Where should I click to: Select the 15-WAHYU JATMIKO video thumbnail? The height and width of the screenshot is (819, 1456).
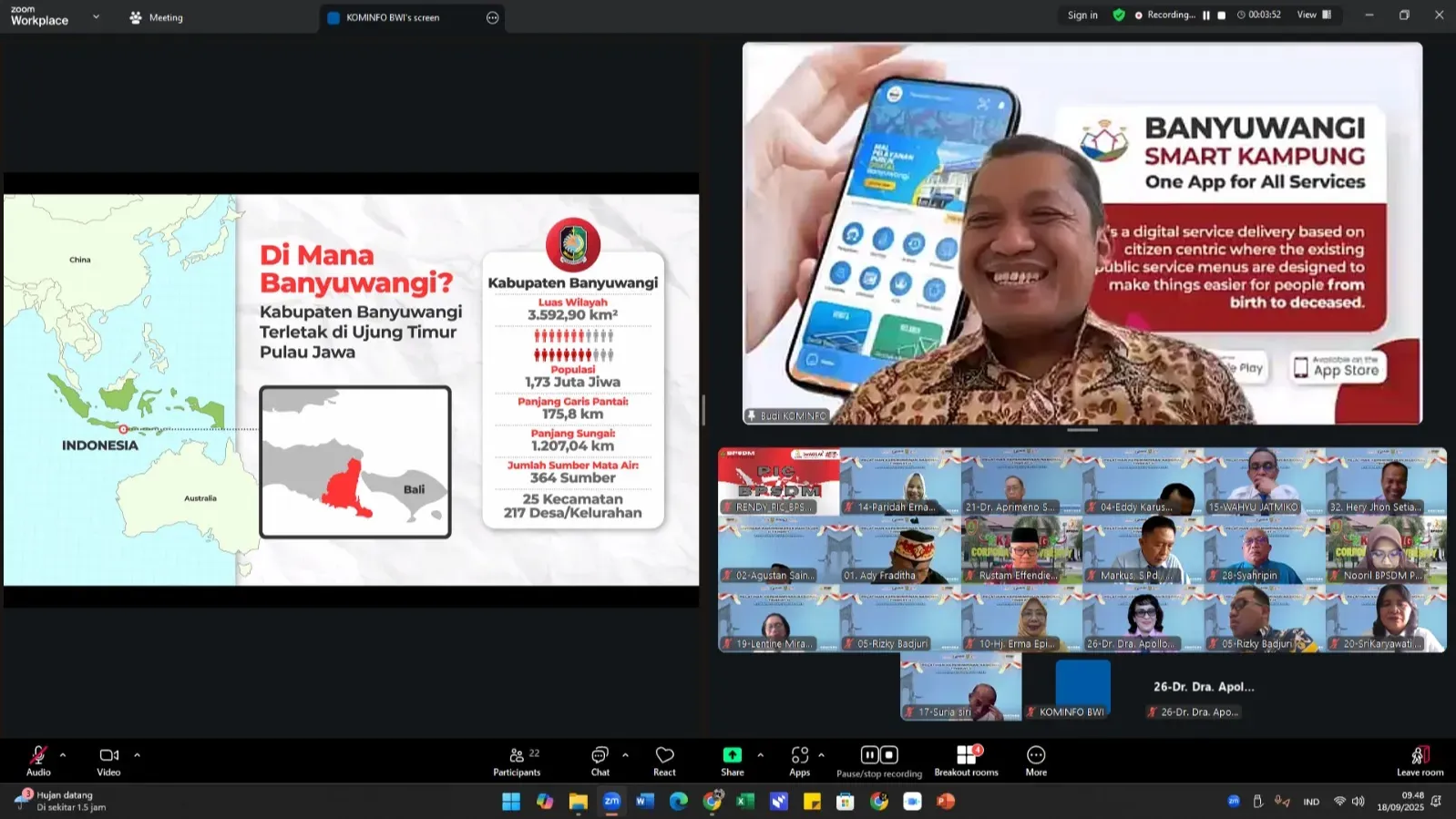[x=1264, y=482]
